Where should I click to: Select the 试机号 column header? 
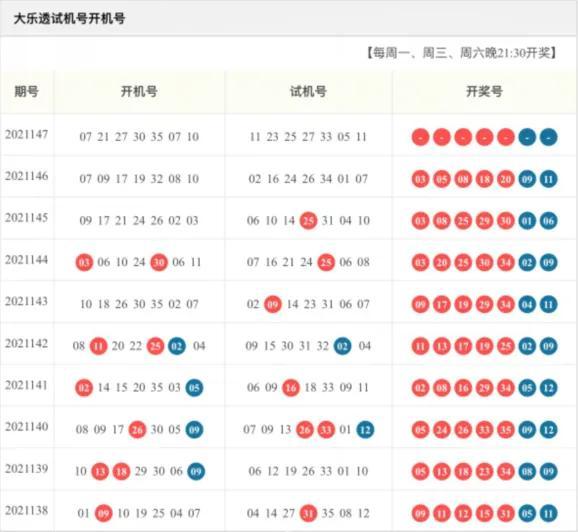pos(308,91)
